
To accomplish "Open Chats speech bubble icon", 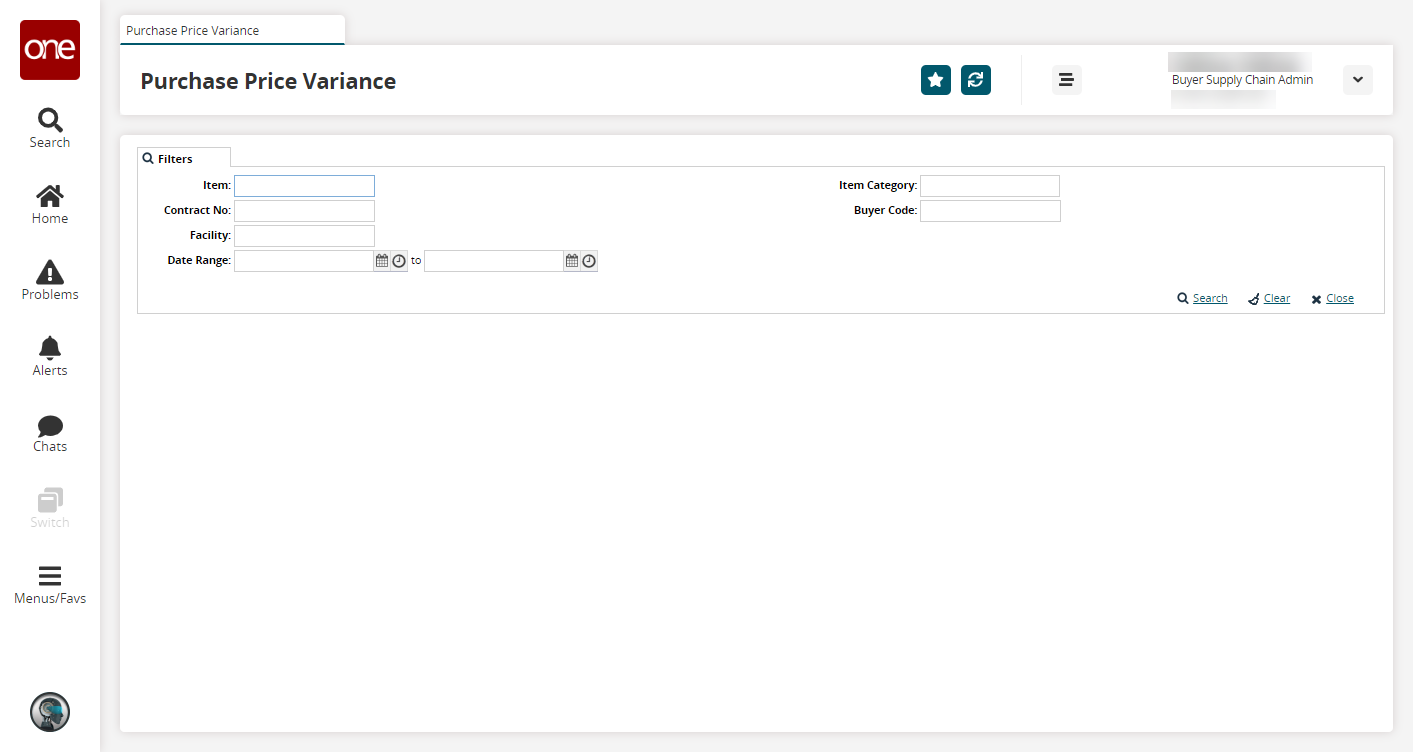I will [x=50, y=432].
